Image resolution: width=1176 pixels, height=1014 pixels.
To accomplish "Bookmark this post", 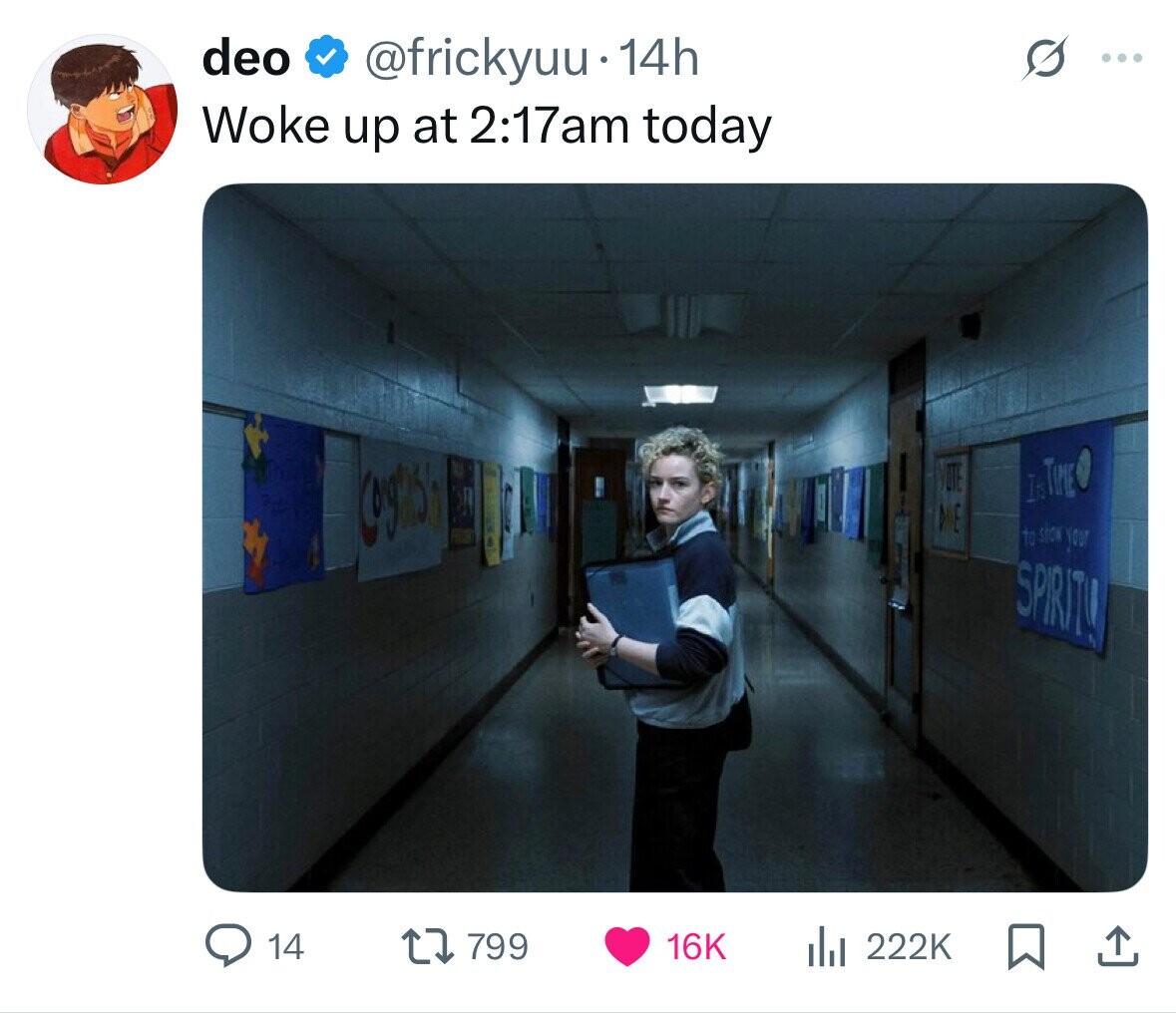I will pyautogui.click(x=1026, y=946).
